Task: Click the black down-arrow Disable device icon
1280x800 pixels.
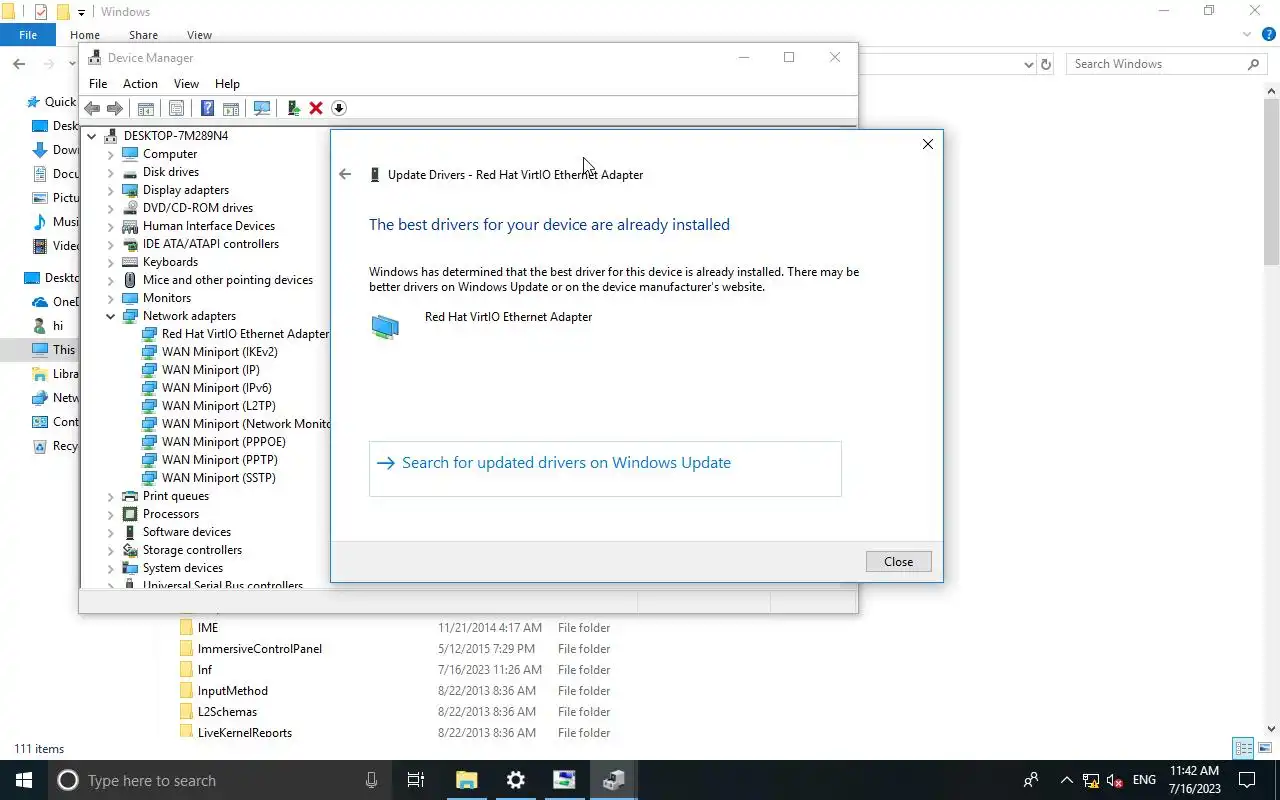Action: 338,108
